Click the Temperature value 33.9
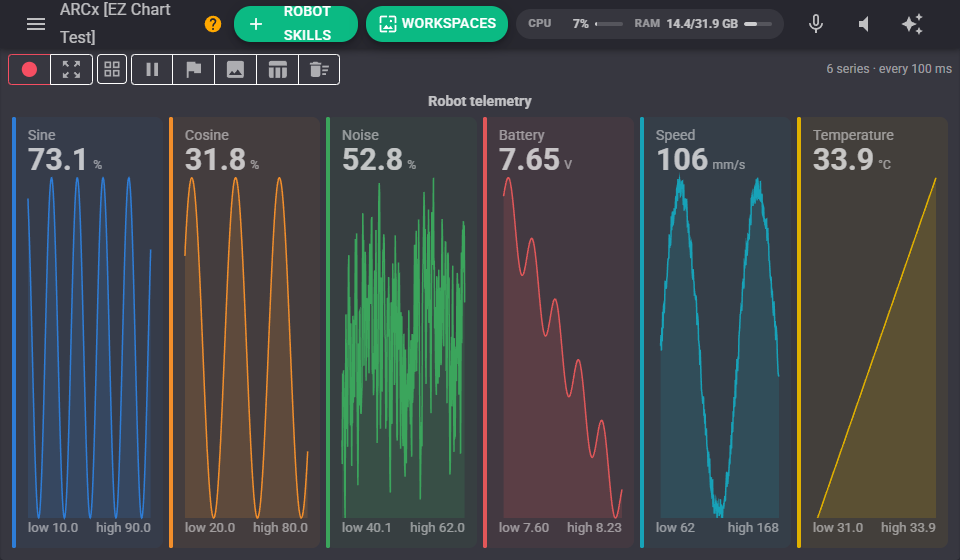Image resolution: width=960 pixels, height=560 pixels. click(843, 160)
